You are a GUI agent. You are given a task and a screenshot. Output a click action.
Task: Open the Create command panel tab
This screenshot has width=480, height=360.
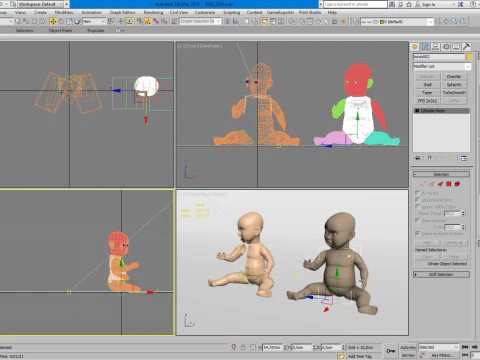click(x=415, y=47)
